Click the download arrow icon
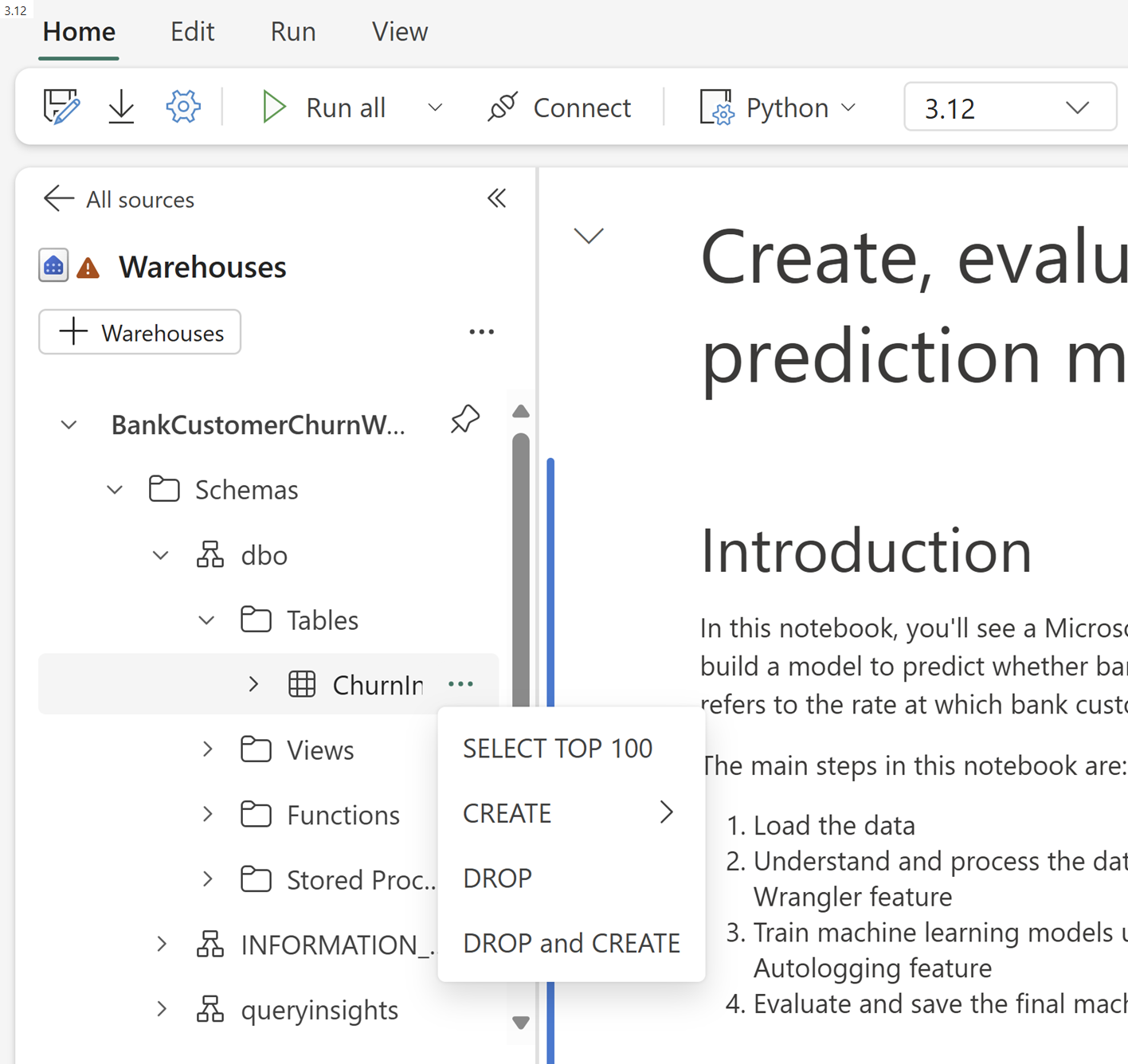1128x1064 pixels. tap(121, 107)
